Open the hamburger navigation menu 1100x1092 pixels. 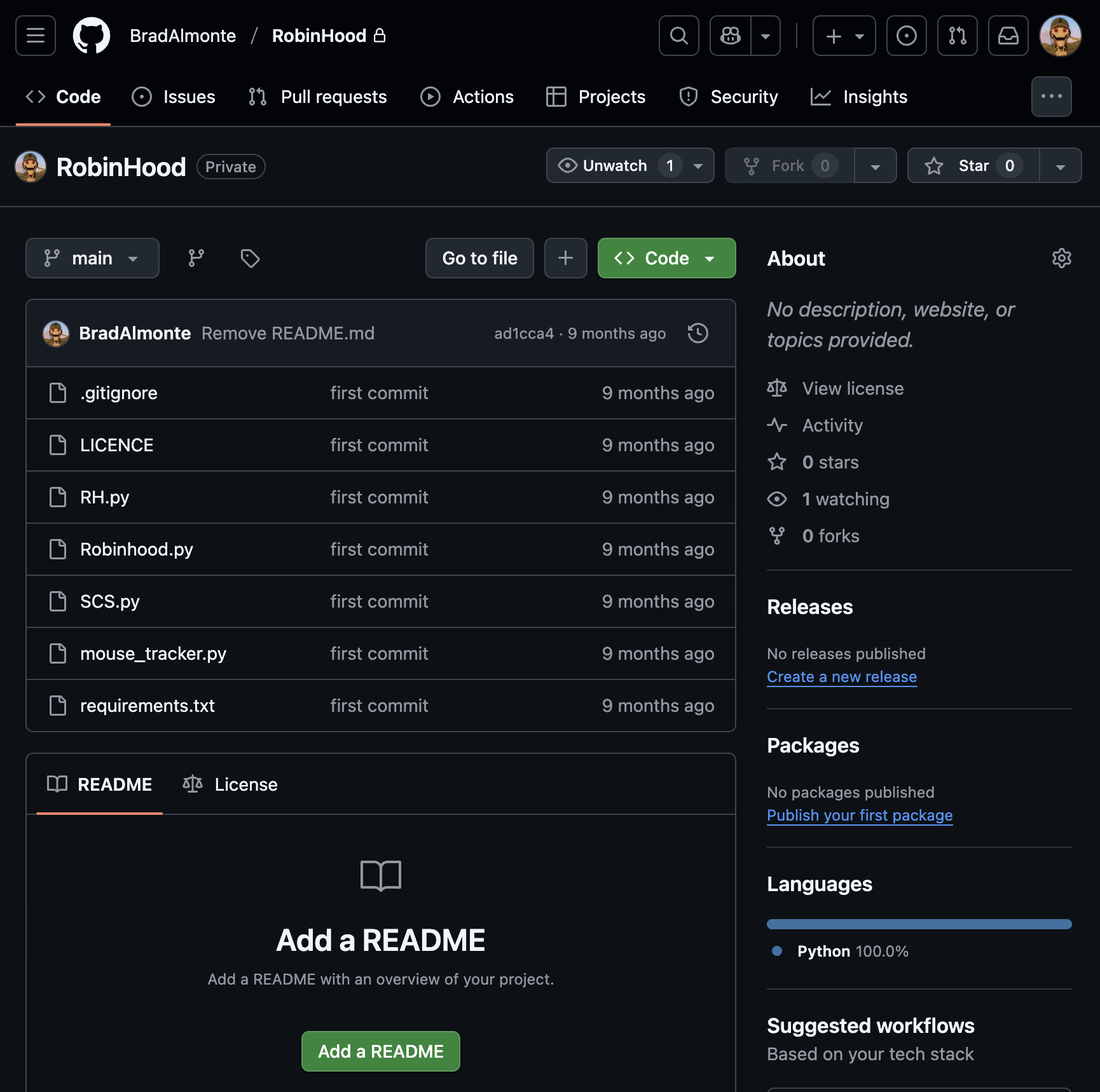(x=36, y=36)
